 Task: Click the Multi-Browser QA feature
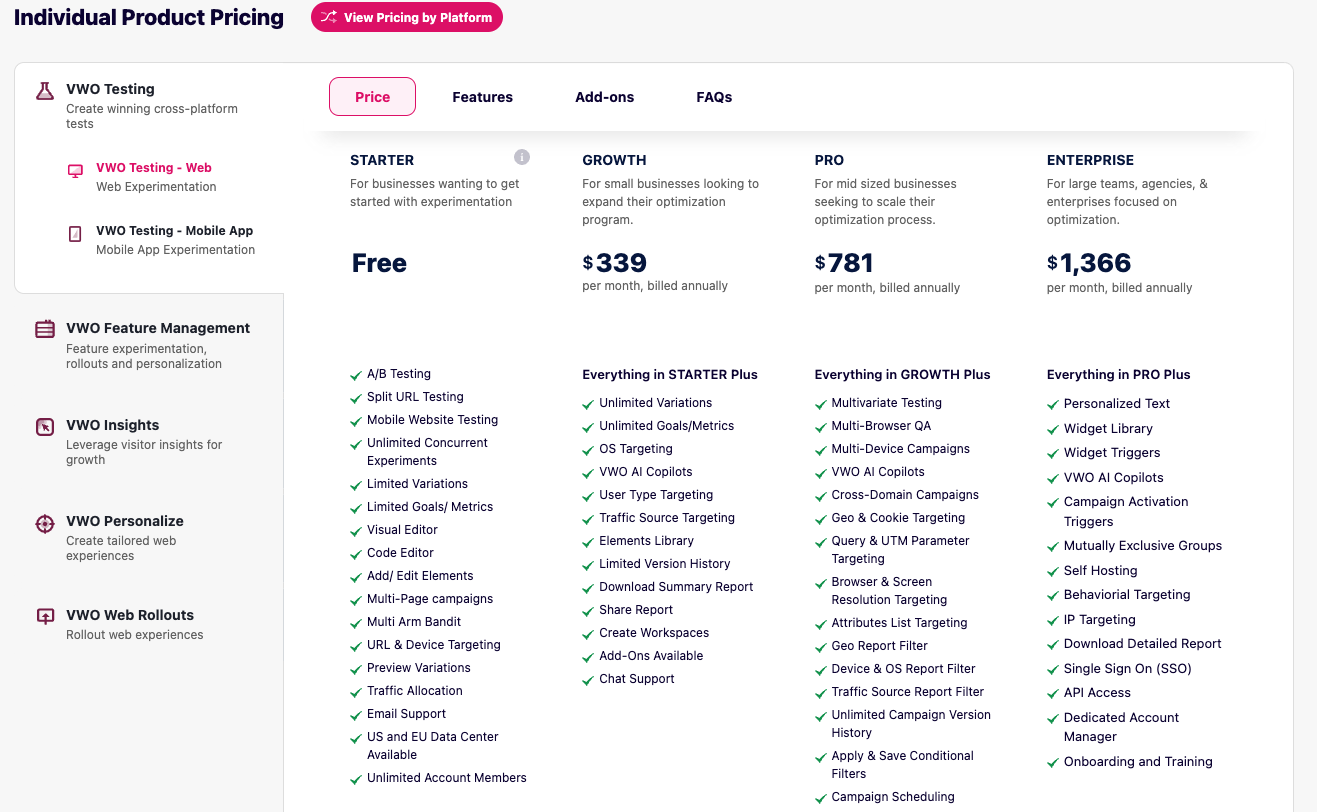[881, 426]
